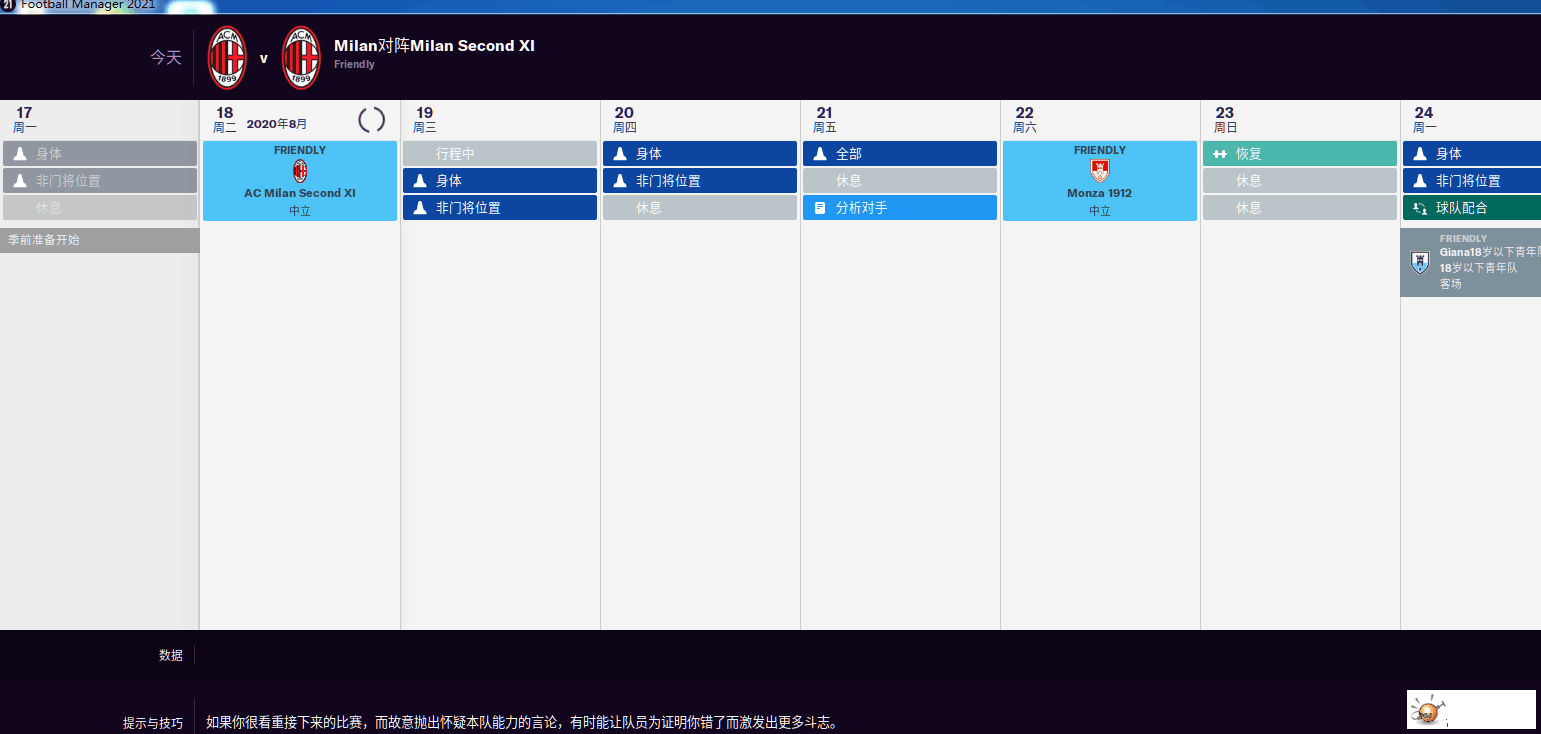Screen dimensions: 1541x734
Task: Open the 数据 section label
Action: 171,656
